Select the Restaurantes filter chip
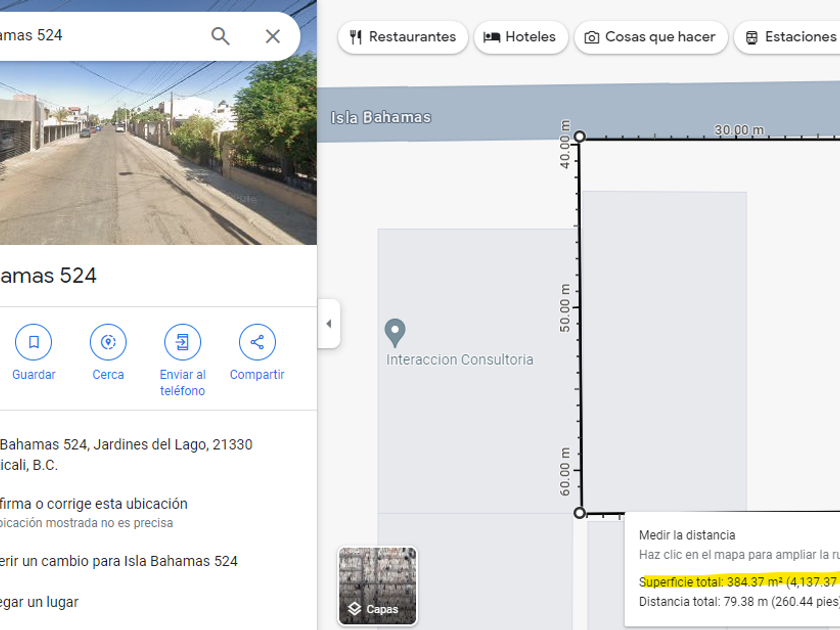The image size is (840, 630). (403, 37)
